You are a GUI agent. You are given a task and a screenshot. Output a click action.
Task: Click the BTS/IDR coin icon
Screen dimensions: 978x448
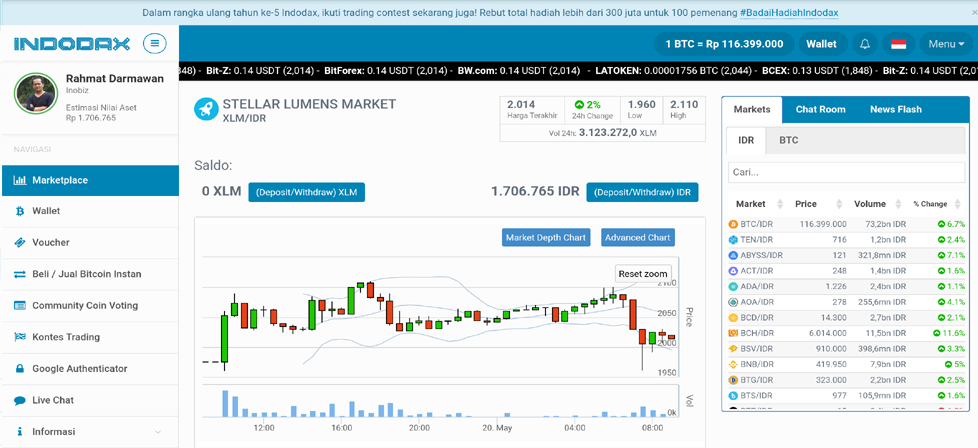pyautogui.click(x=733, y=396)
